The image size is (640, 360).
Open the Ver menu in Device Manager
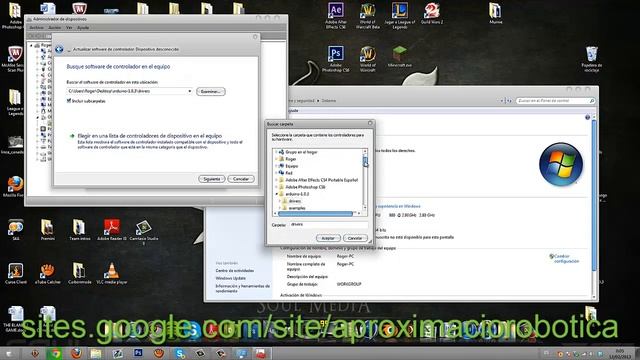pos(69,28)
